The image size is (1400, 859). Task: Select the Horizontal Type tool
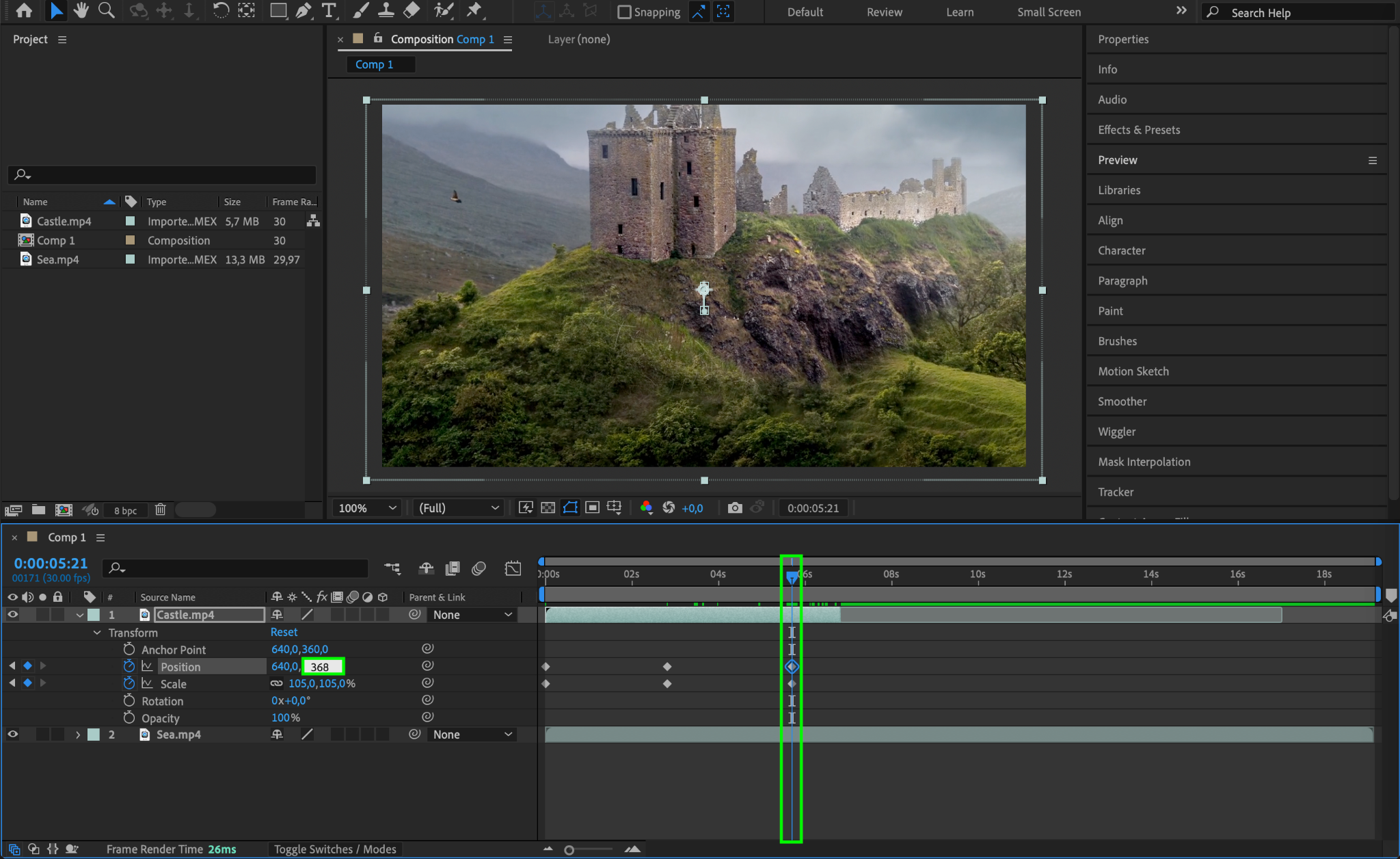329,10
